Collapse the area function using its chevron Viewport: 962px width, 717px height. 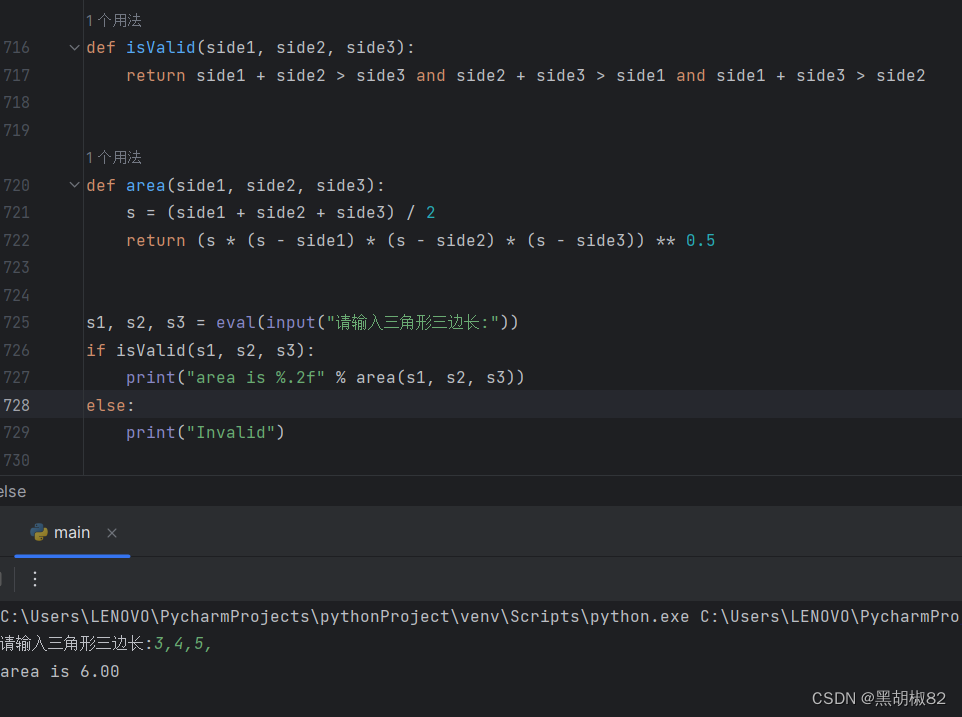coord(73,185)
